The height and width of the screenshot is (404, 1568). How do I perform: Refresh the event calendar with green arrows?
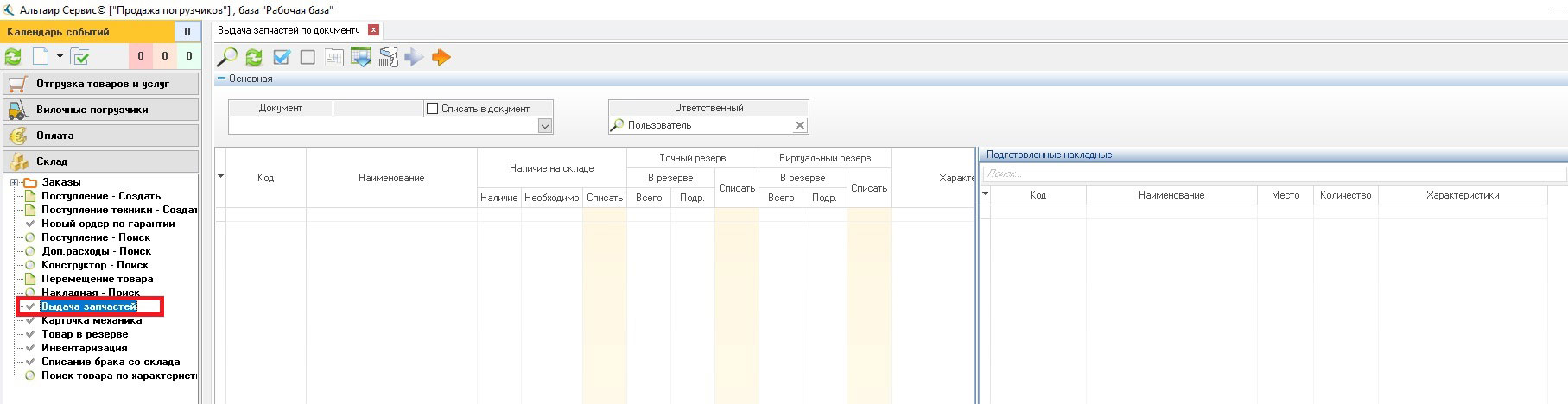pyautogui.click(x=14, y=57)
